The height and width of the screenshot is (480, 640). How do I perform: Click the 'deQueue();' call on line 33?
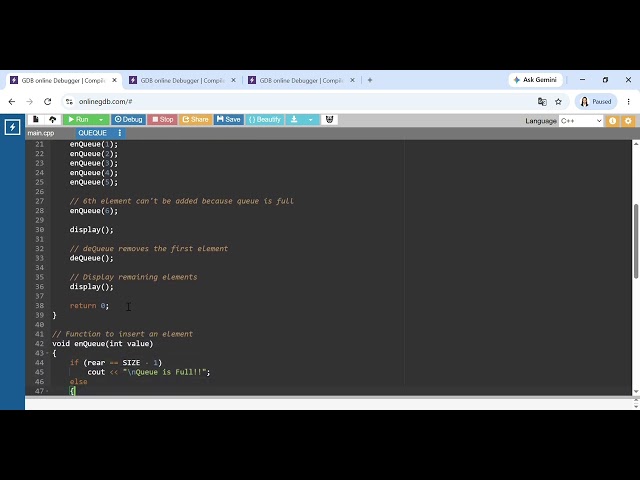pos(91,258)
